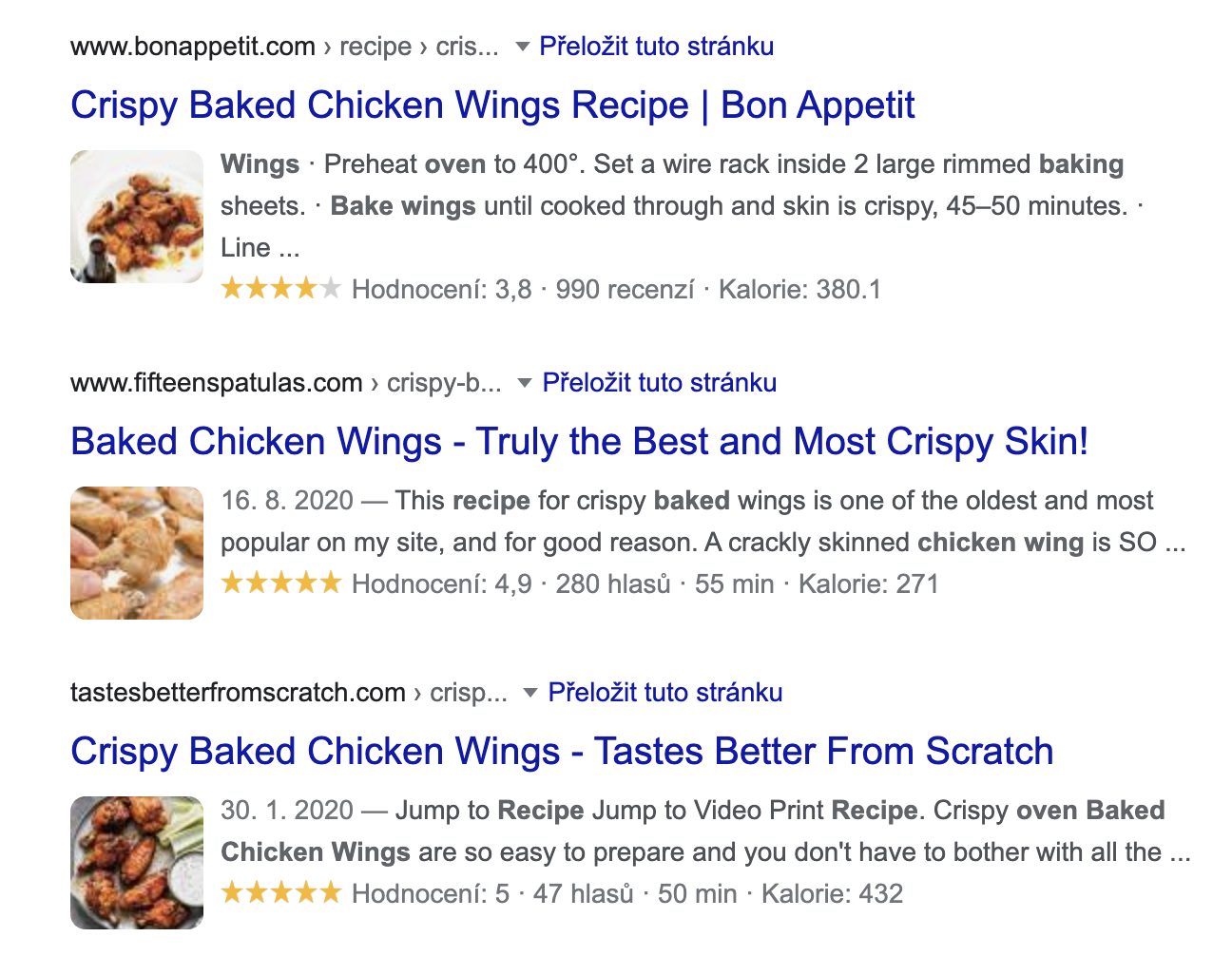Open Bon Appetit crispy wings recipe title
The image size is (1232, 956).
coord(492,105)
